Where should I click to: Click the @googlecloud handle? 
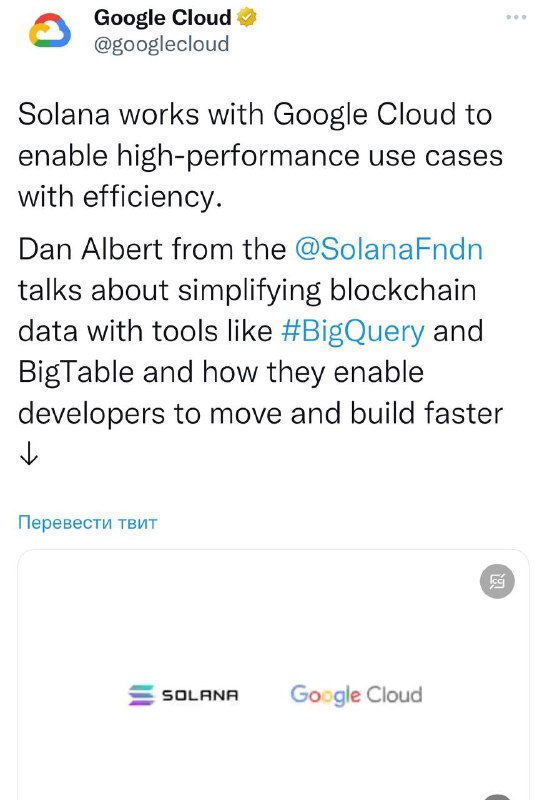[x=161, y=44]
